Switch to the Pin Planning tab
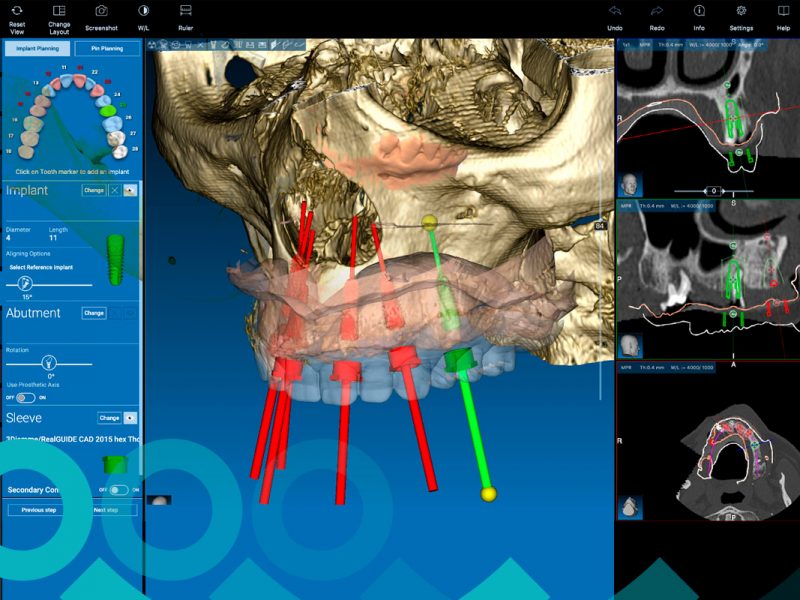 pyautogui.click(x=107, y=48)
